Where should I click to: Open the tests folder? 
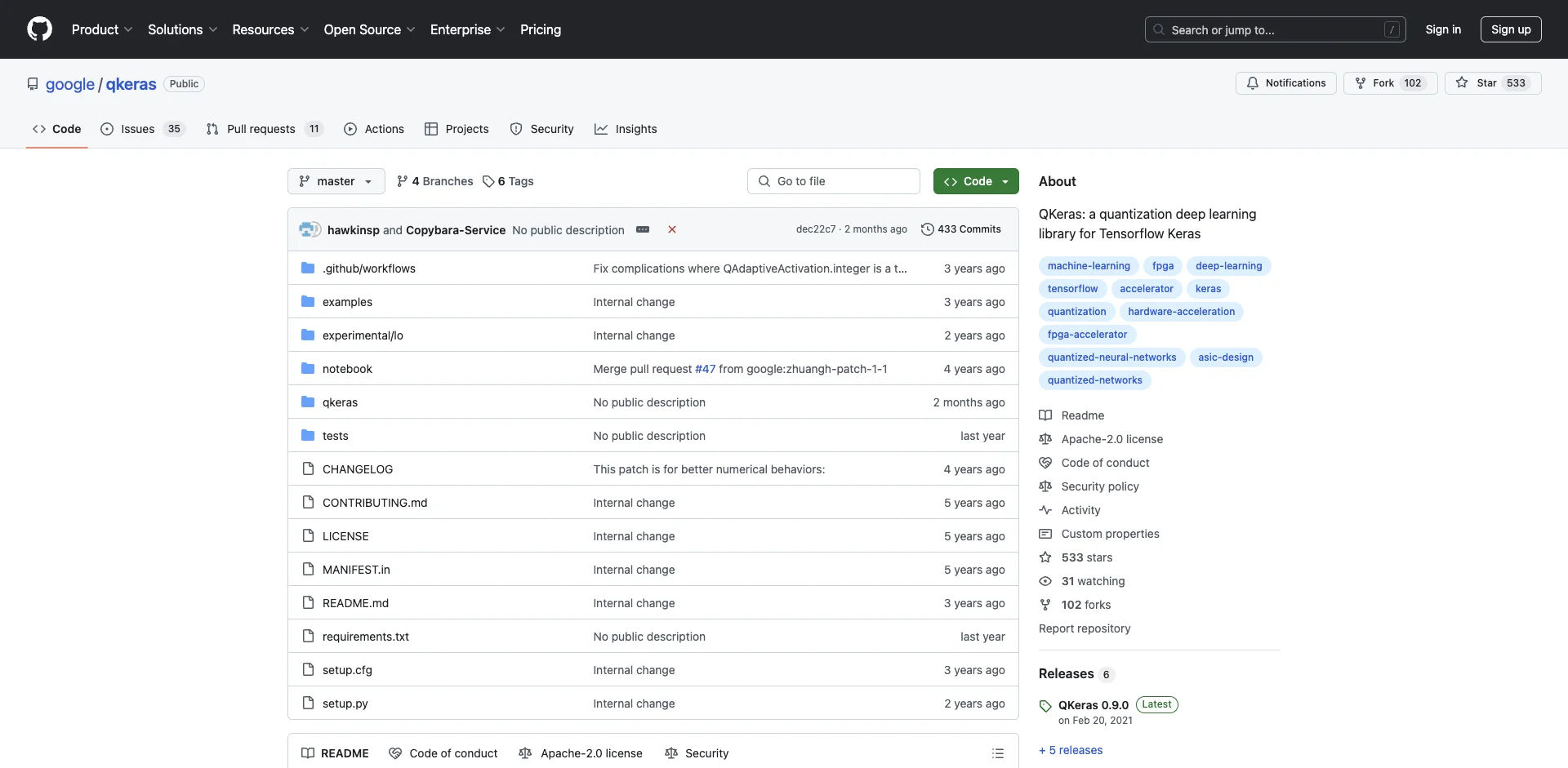click(335, 436)
